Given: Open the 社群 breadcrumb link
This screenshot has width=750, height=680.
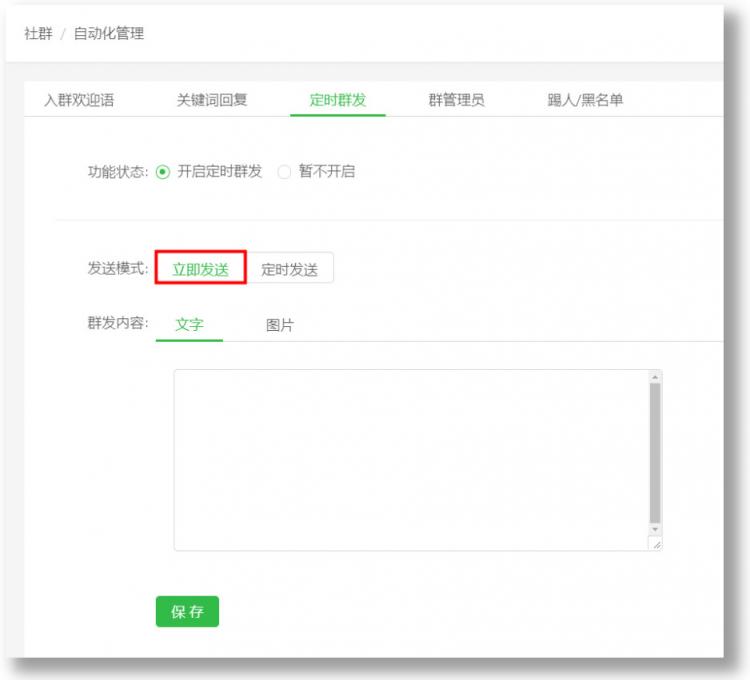Looking at the screenshot, I should pyautogui.click(x=38, y=33).
